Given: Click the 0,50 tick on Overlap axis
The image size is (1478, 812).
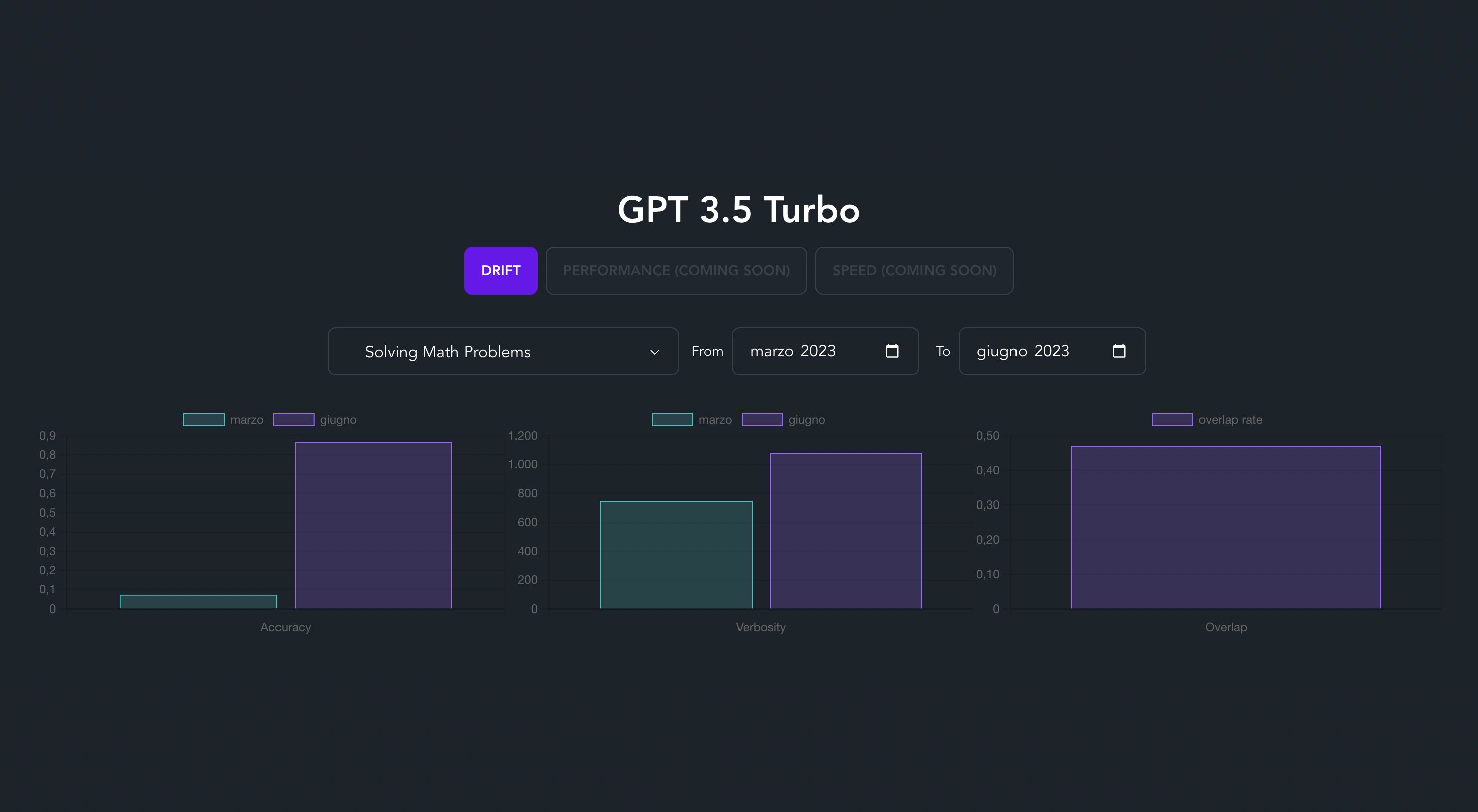Looking at the screenshot, I should pos(987,436).
